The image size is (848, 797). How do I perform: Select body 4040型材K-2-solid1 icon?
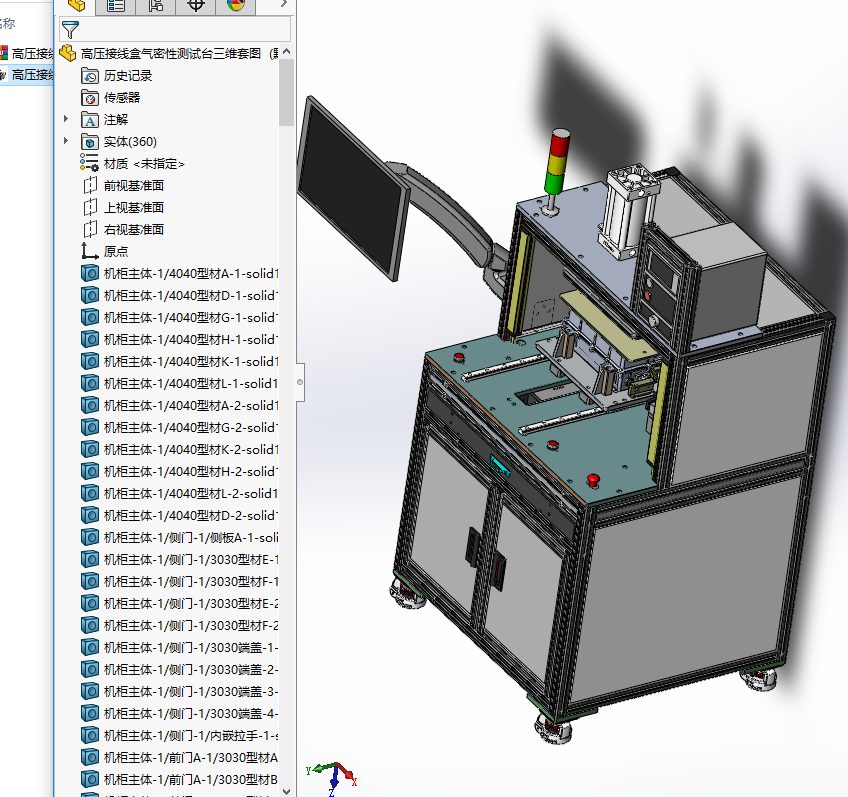point(90,450)
